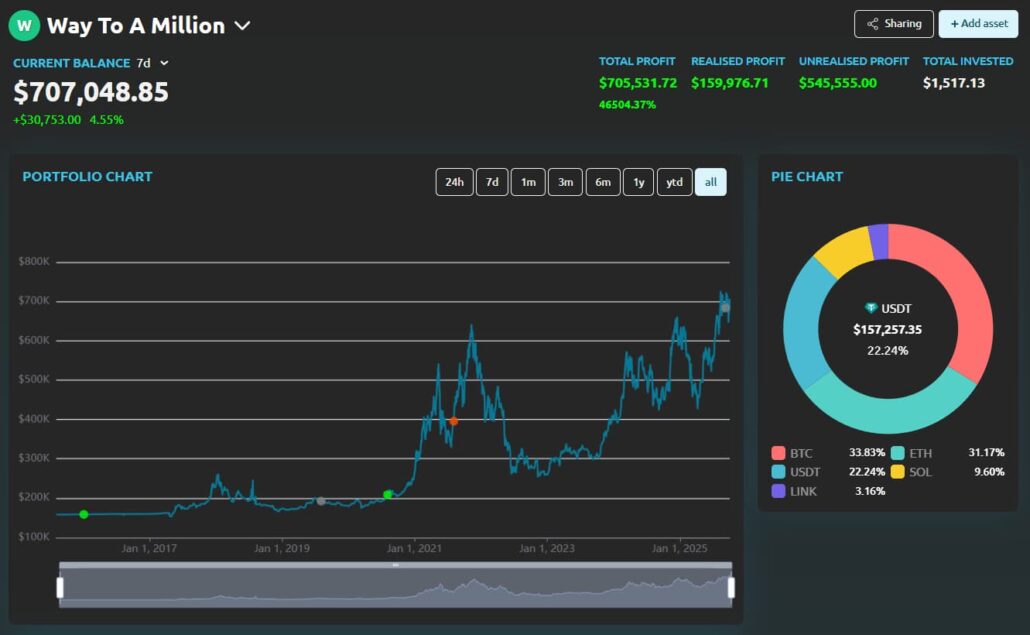Screen dimensions: 1030x635
Task: Click the red transaction marker on chart
Action: (x=453, y=421)
